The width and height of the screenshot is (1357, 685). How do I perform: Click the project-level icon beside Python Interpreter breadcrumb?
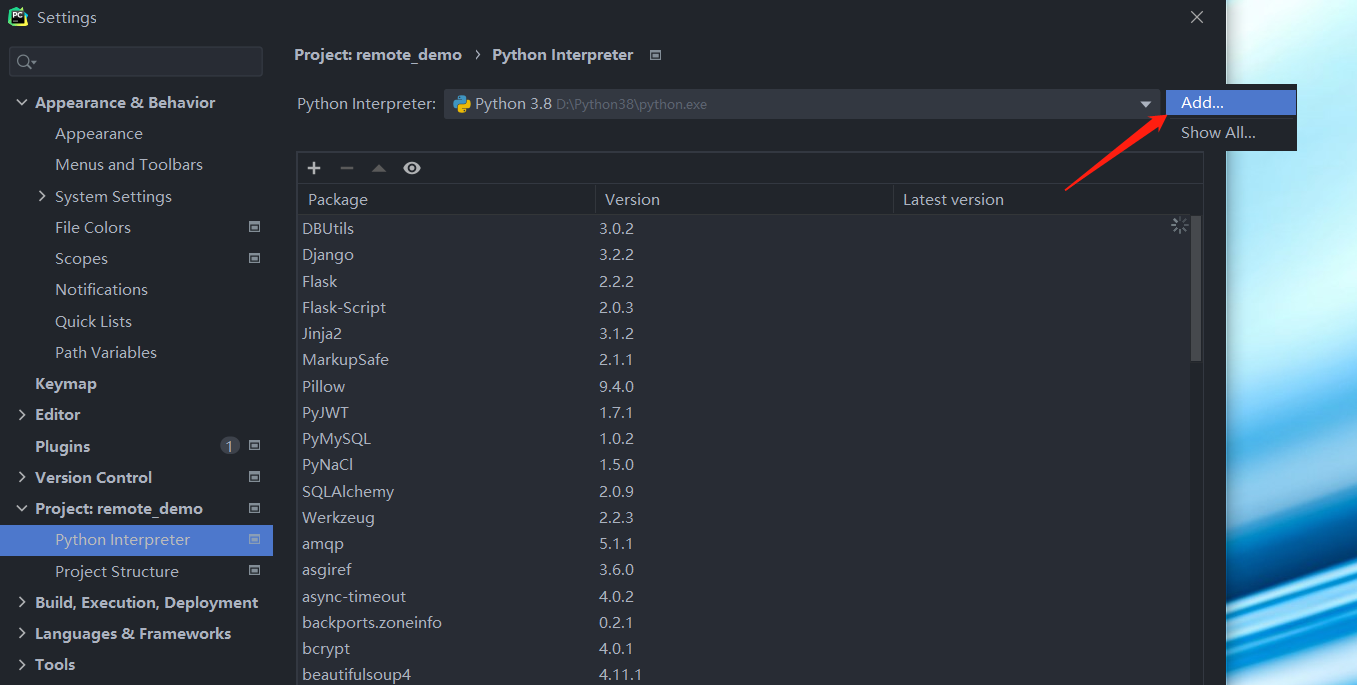click(655, 55)
